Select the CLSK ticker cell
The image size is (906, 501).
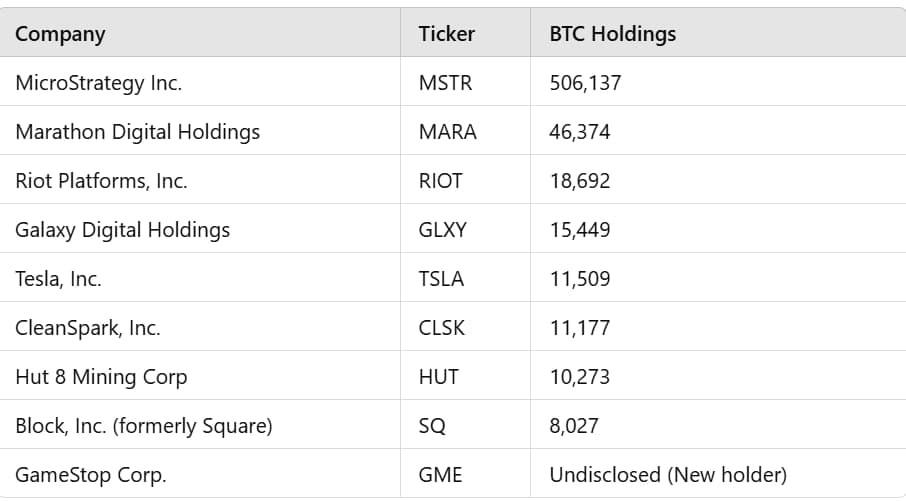[x=442, y=328]
